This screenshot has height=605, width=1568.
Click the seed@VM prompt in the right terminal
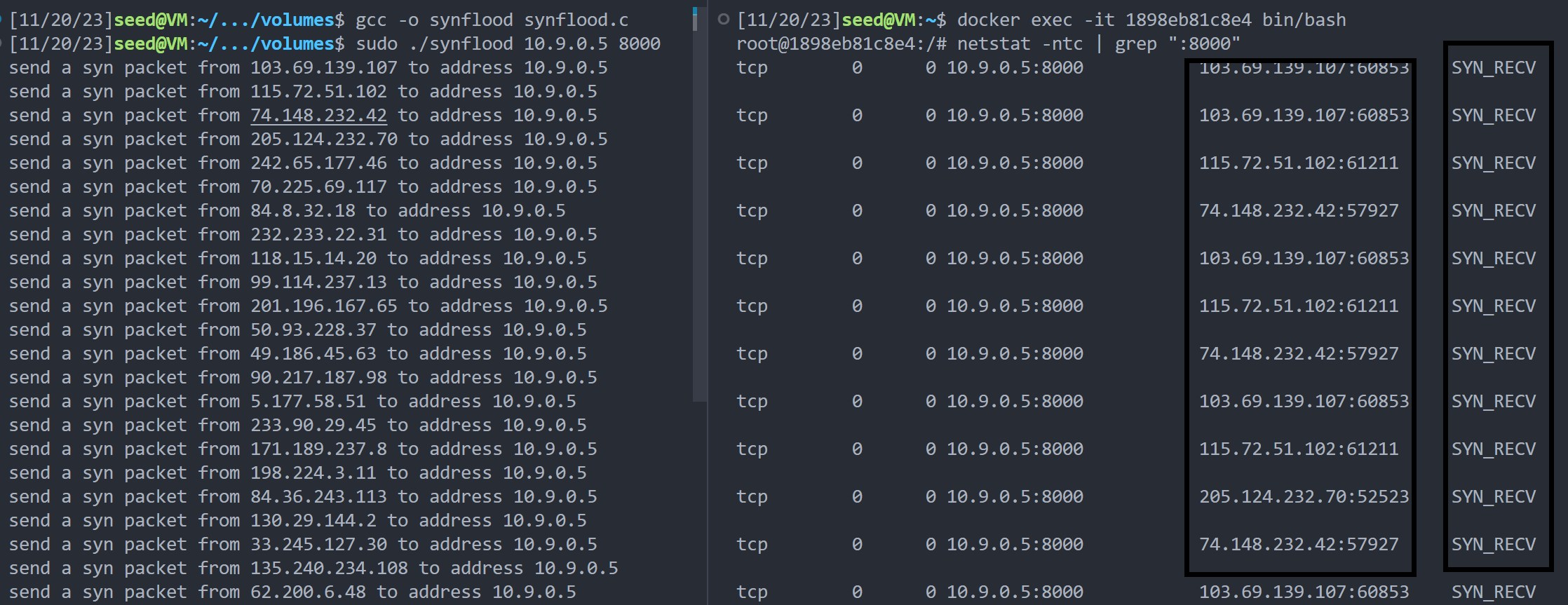[879, 20]
